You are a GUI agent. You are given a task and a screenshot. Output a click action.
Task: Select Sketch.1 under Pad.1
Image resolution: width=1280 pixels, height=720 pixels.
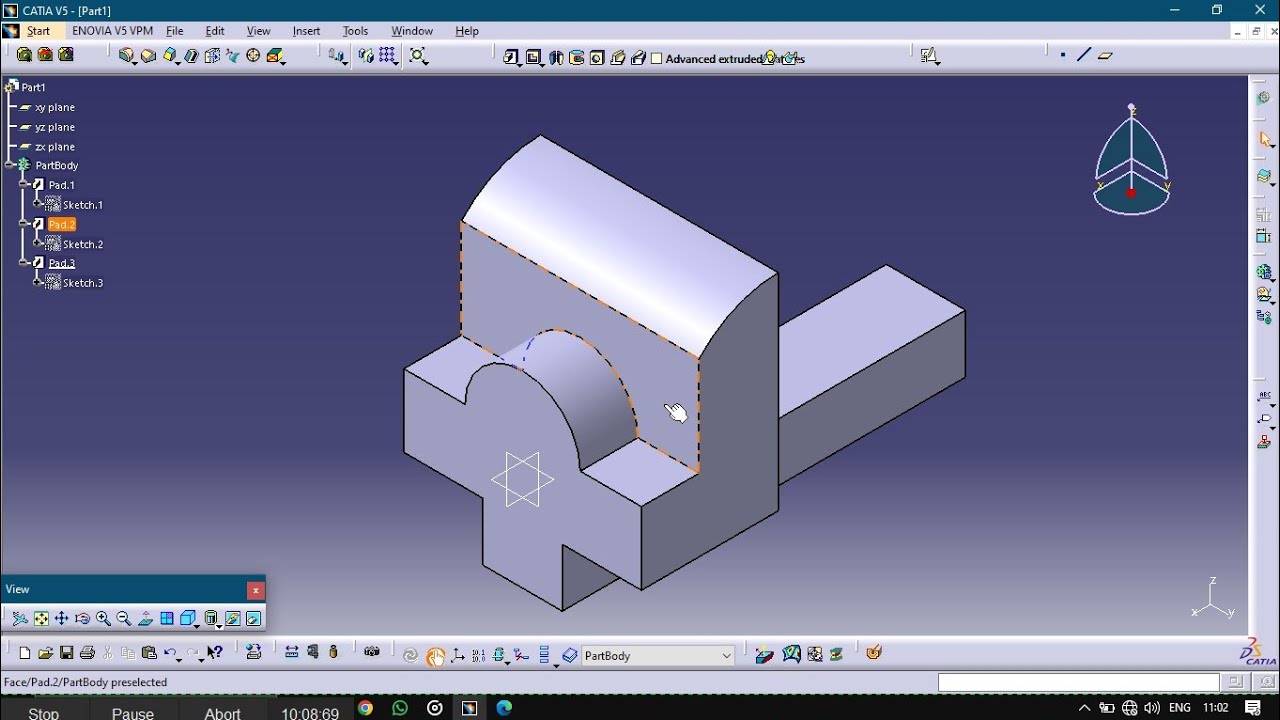(83, 205)
